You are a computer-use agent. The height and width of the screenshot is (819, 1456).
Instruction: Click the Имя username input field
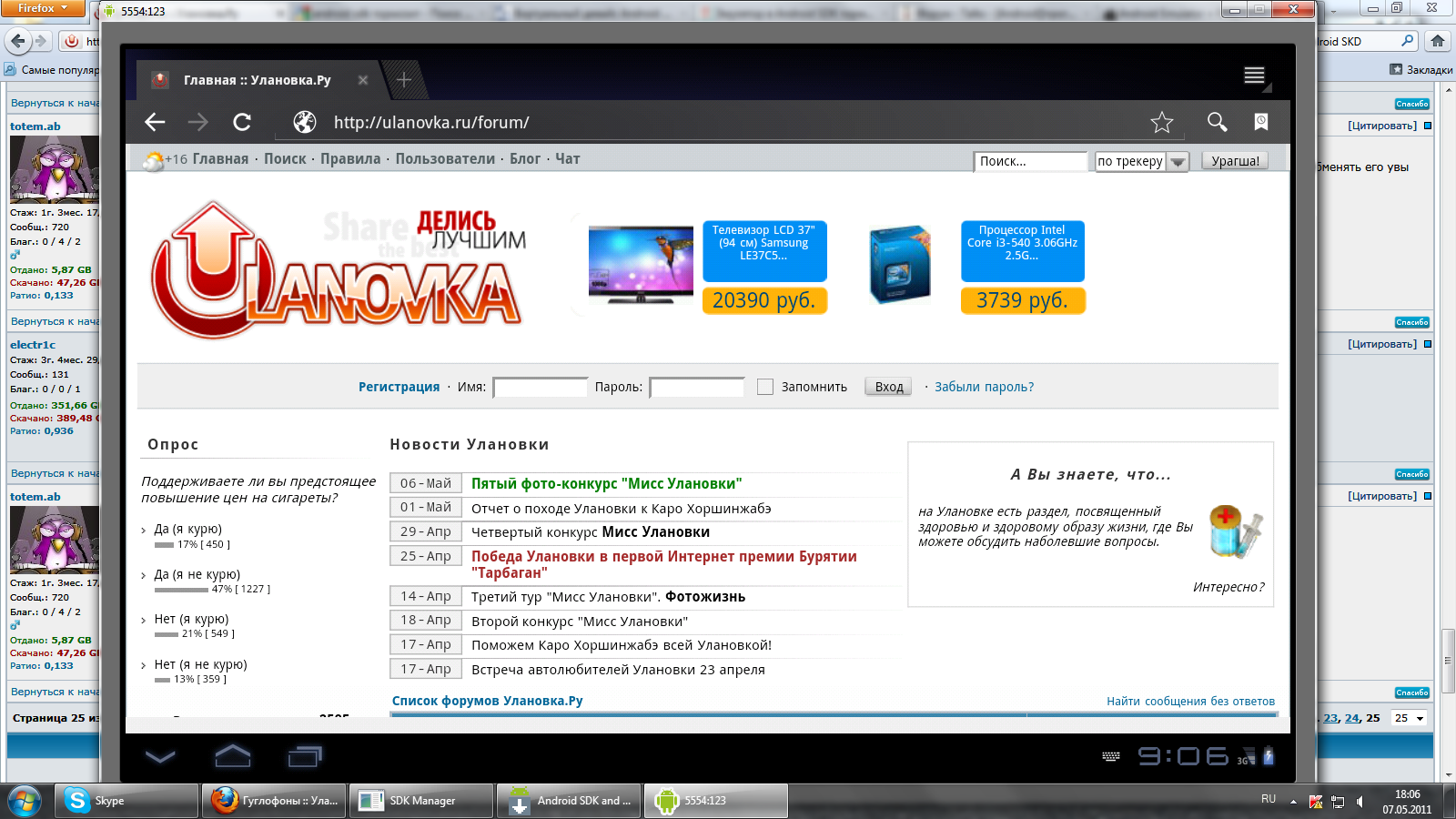click(x=541, y=388)
